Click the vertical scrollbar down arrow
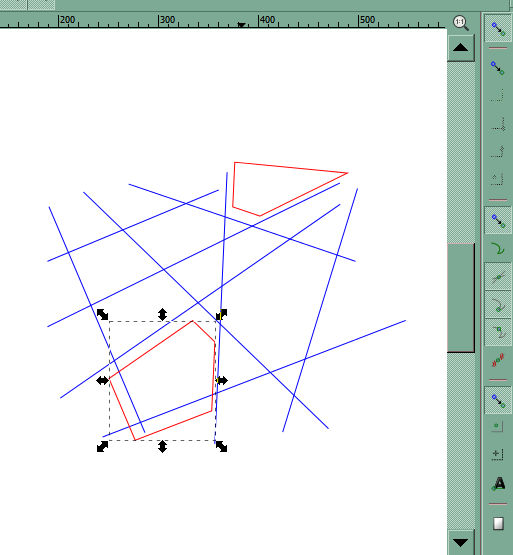 pos(461,542)
